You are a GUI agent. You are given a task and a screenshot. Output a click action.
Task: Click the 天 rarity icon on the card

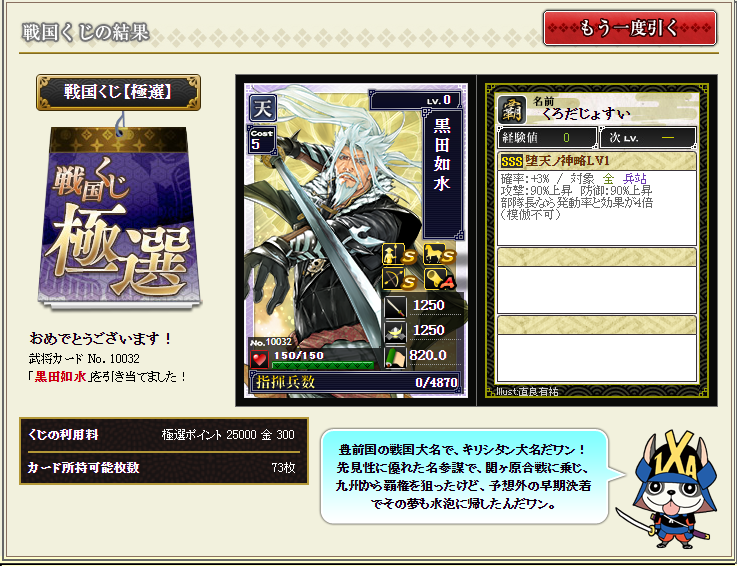point(262,109)
